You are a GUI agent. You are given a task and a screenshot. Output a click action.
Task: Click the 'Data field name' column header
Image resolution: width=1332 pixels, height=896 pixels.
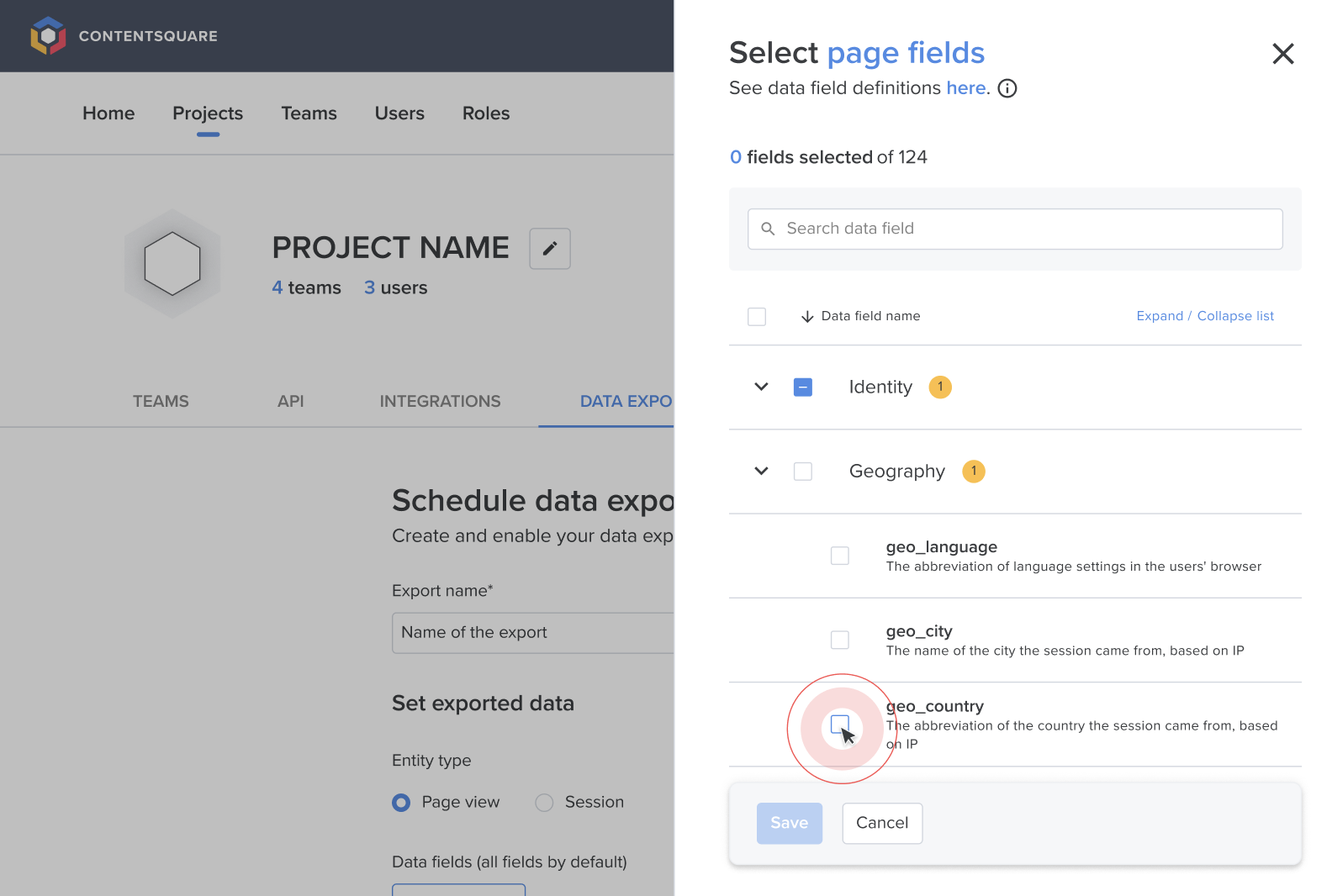point(870,316)
